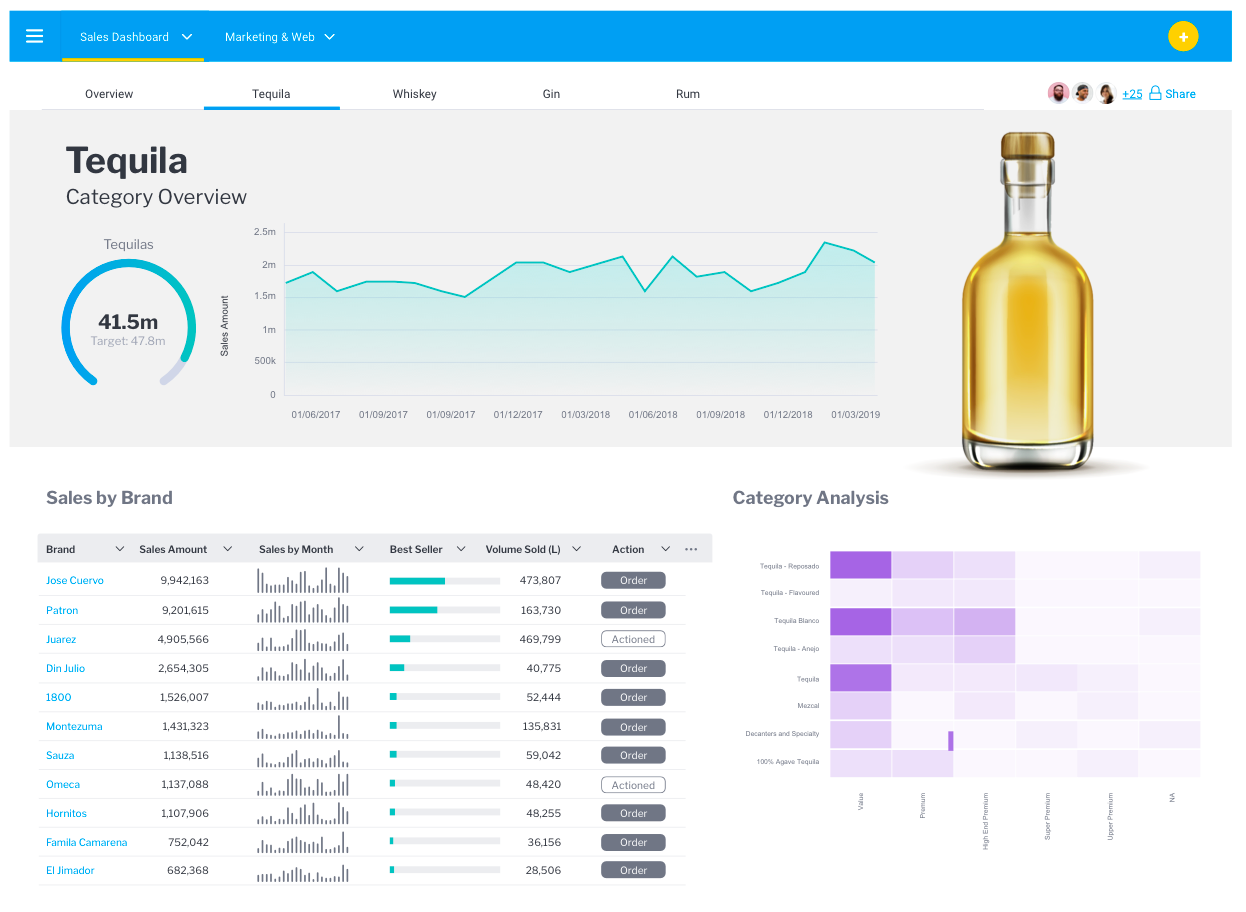This screenshot has height=912, width=1246.
Task: Select the Rum tab
Action: pyautogui.click(x=688, y=94)
